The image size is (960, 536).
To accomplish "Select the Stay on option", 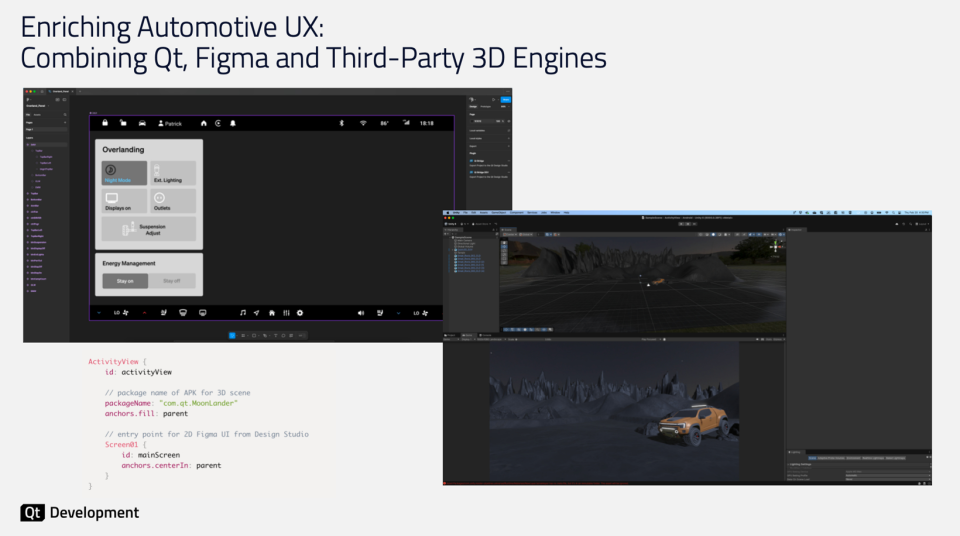I will 125,281.
